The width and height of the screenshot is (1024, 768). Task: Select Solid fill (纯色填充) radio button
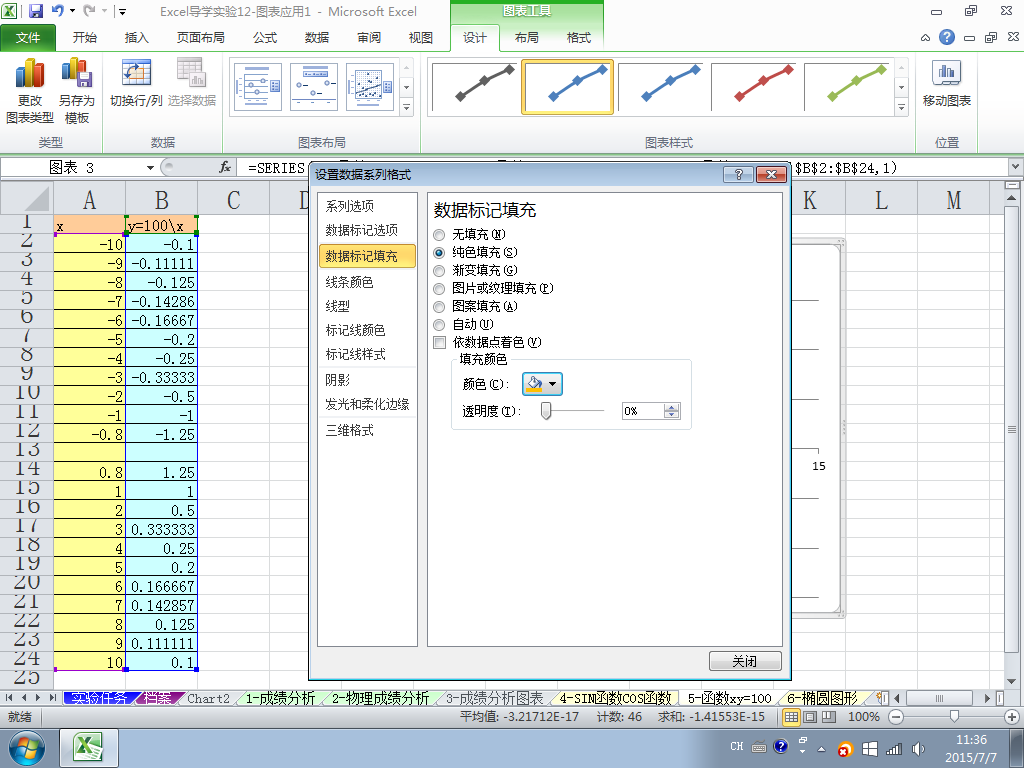coord(440,253)
